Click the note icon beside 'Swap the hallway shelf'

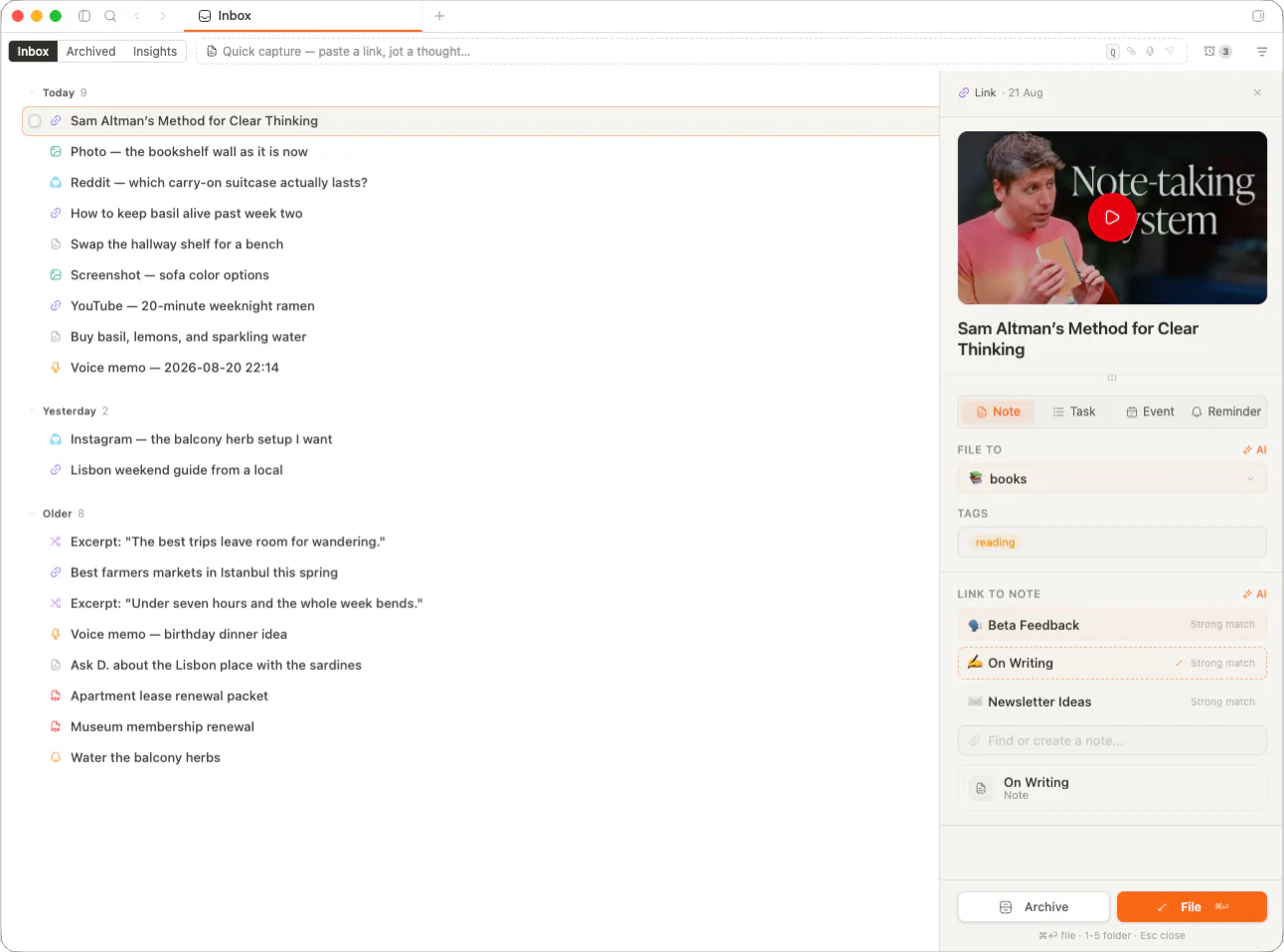click(x=56, y=244)
